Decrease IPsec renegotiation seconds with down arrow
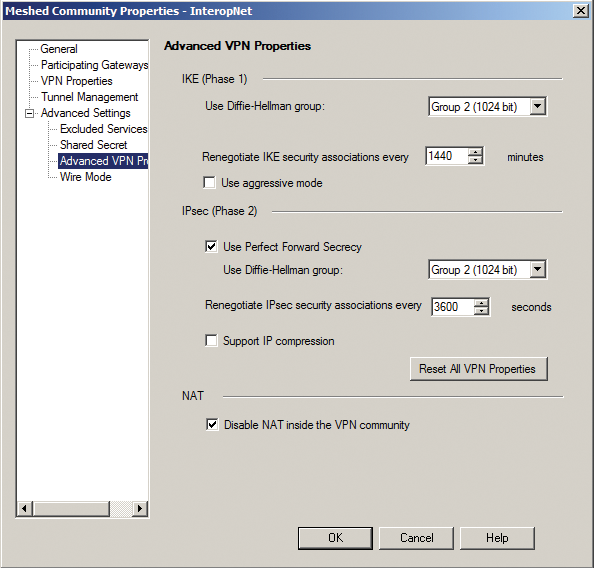 pos(481,311)
